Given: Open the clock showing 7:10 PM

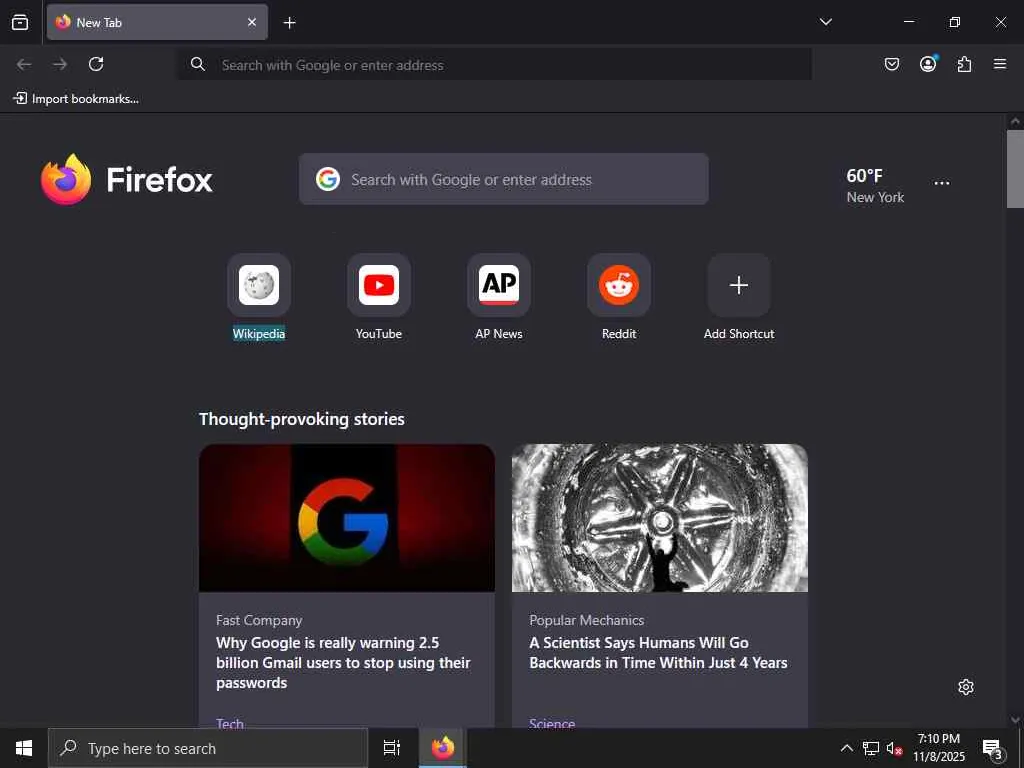Looking at the screenshot, I should 938,748.
